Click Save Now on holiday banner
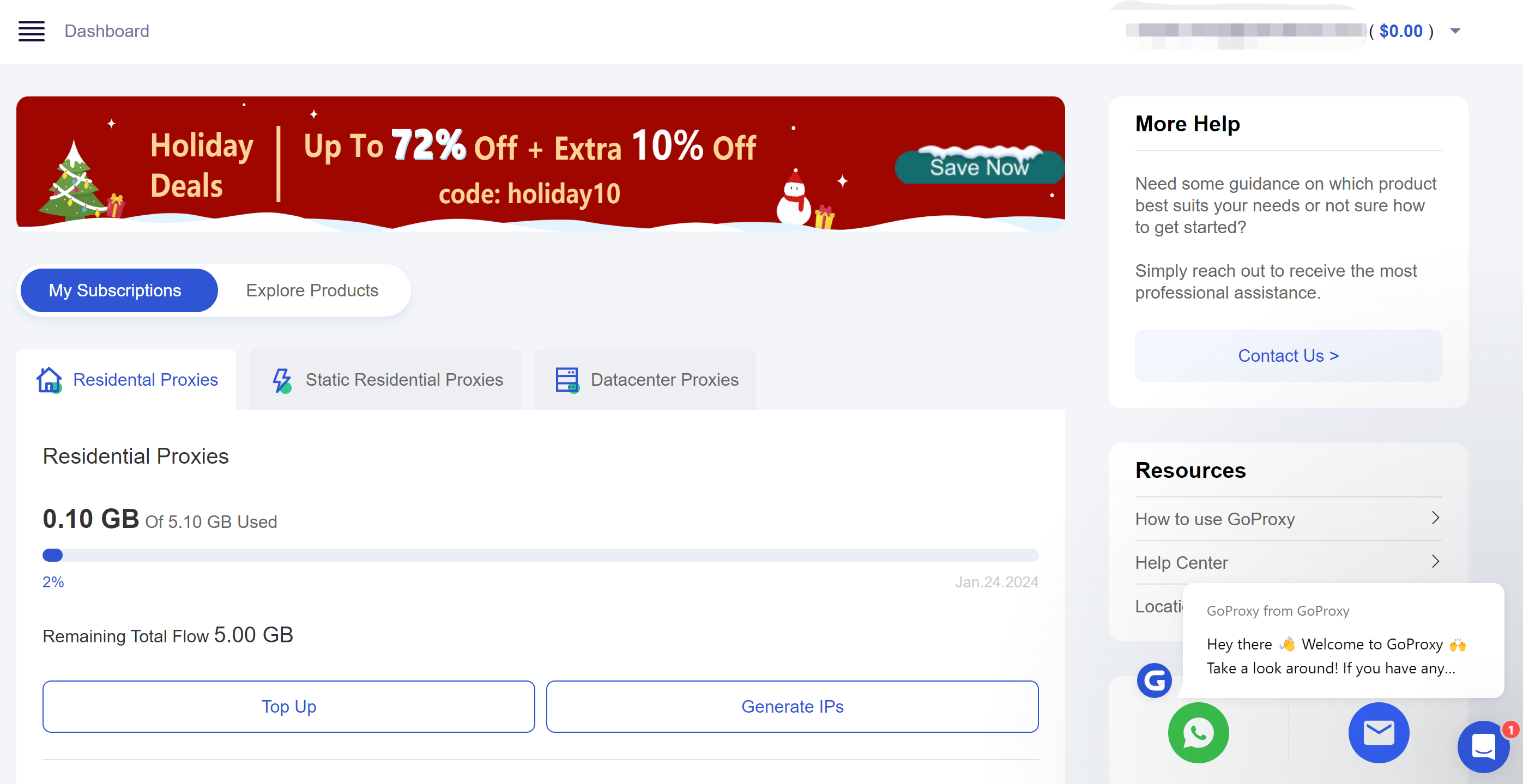The height and width of the screenshot is (784, 1523). click(979, 167)
